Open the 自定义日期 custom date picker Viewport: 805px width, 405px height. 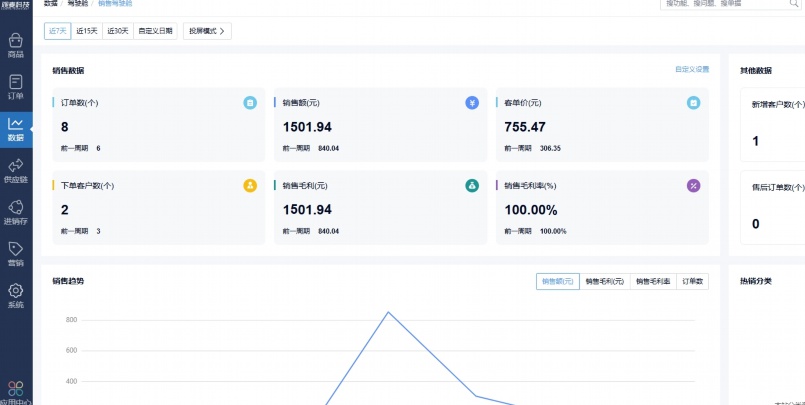click(x=155, y=31)
